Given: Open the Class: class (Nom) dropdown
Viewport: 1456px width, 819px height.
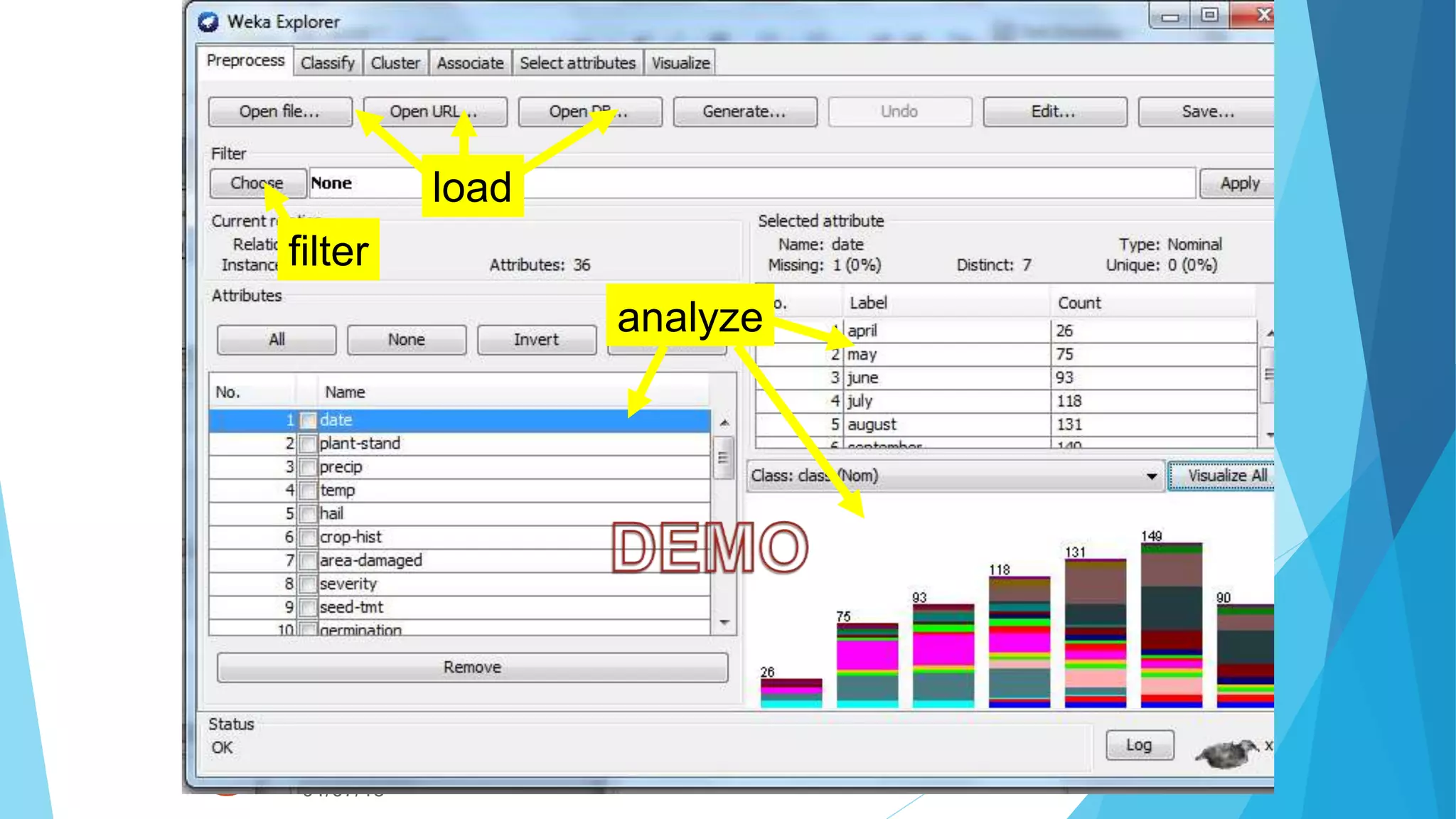Looking at the screenshot, I should tap(955, 476).
